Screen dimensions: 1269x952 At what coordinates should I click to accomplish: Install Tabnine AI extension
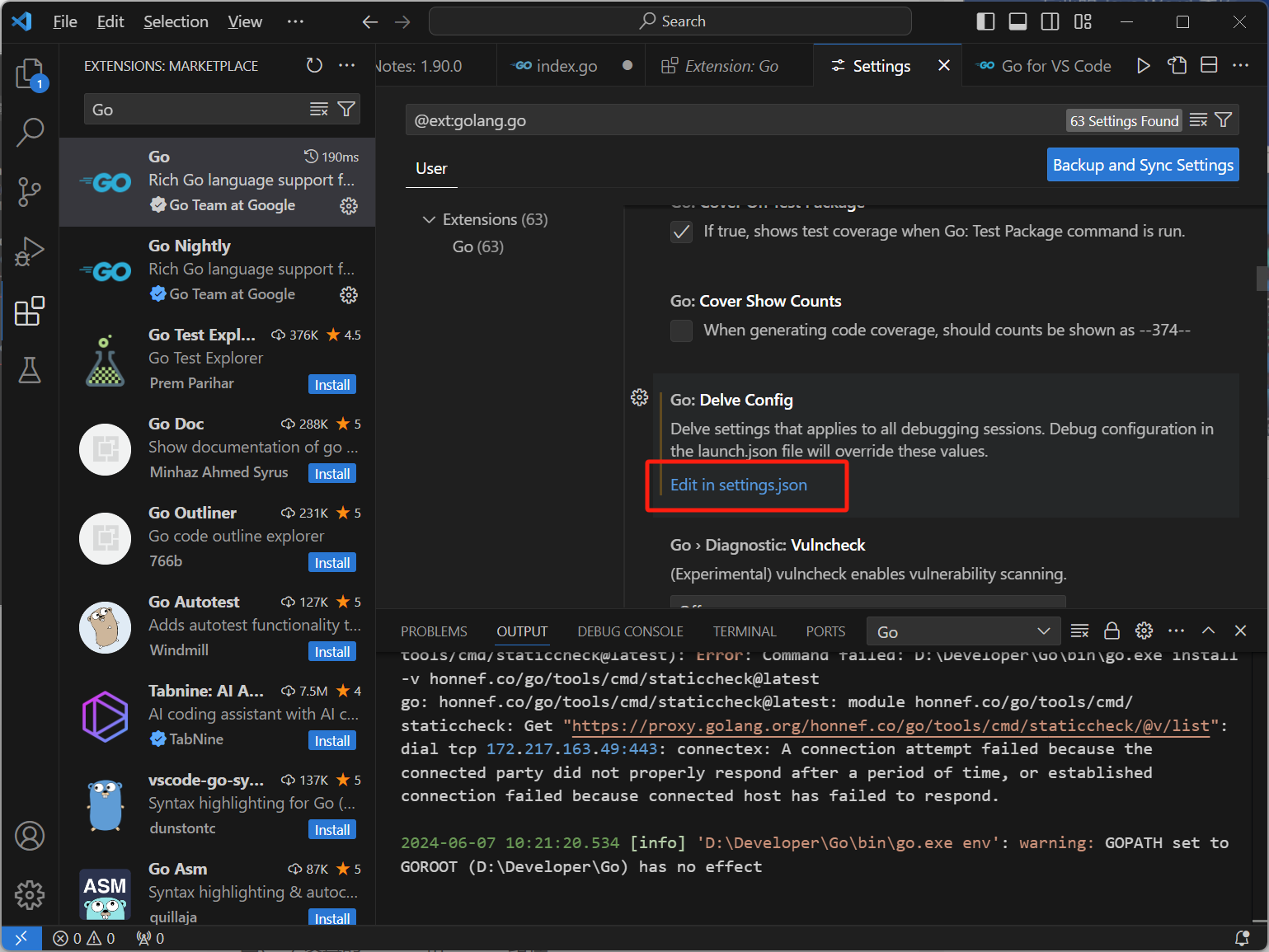tap(332, 741)
